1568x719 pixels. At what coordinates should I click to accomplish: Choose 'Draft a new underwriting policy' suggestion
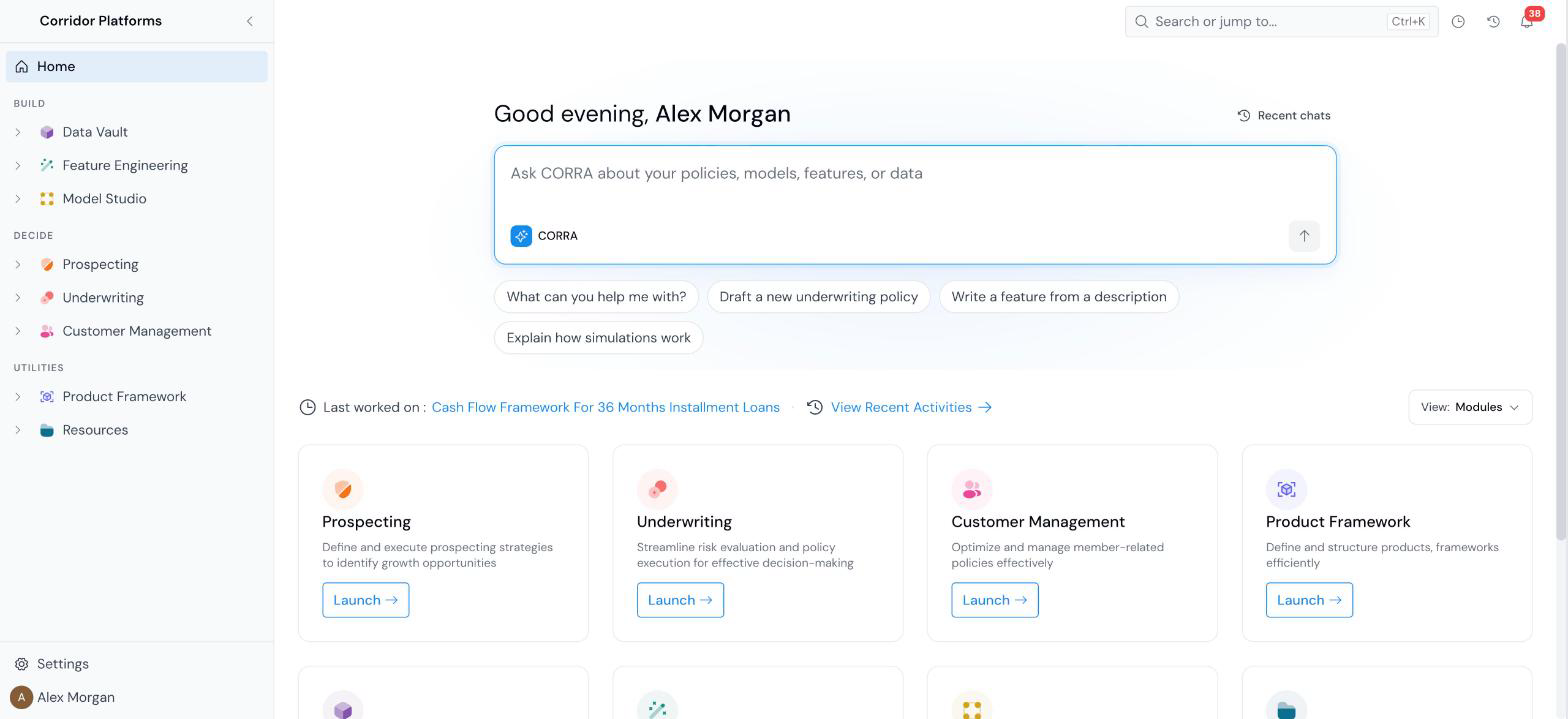[819, 297]
